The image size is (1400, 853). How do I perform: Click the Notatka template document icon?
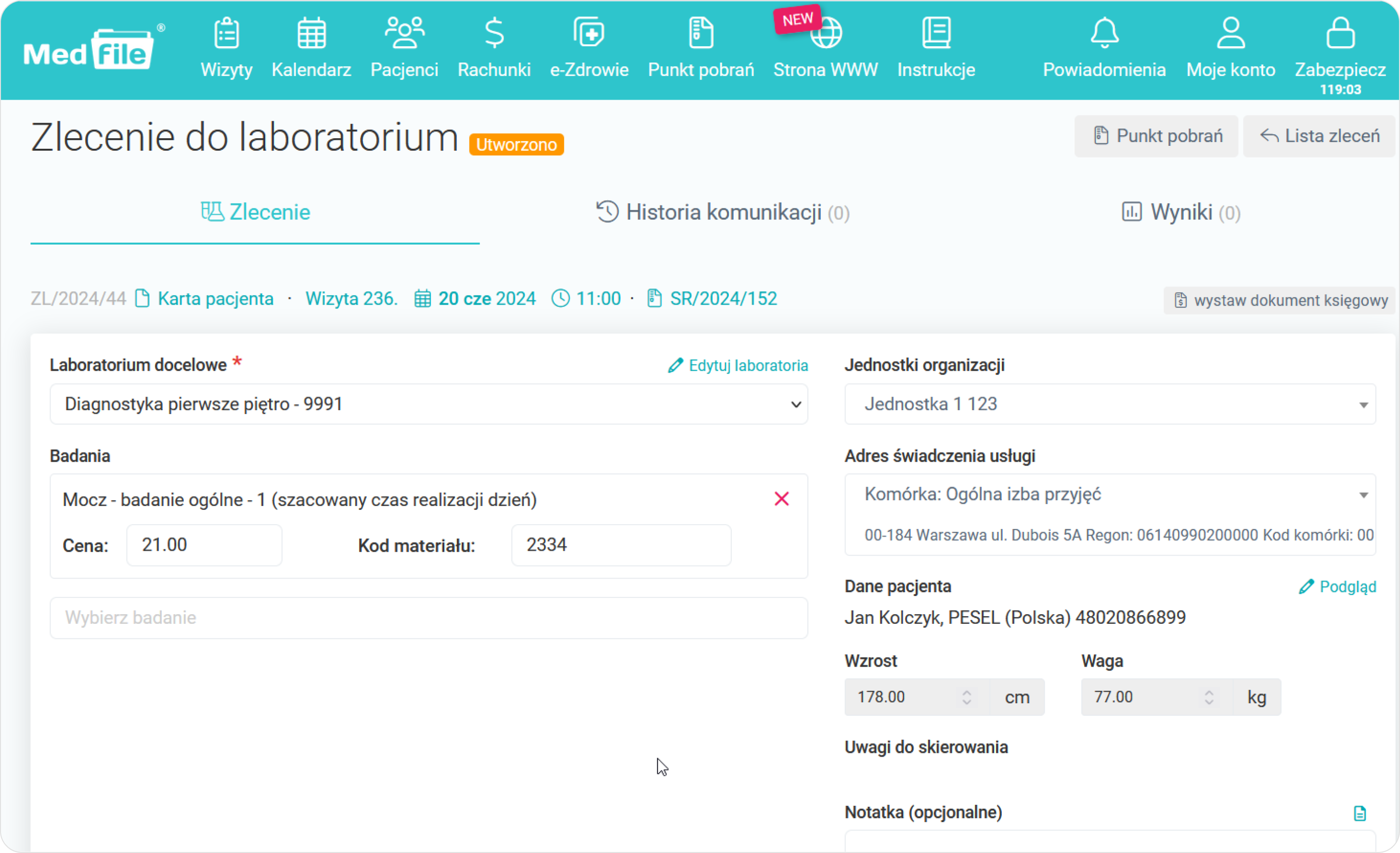(1359, 813)
